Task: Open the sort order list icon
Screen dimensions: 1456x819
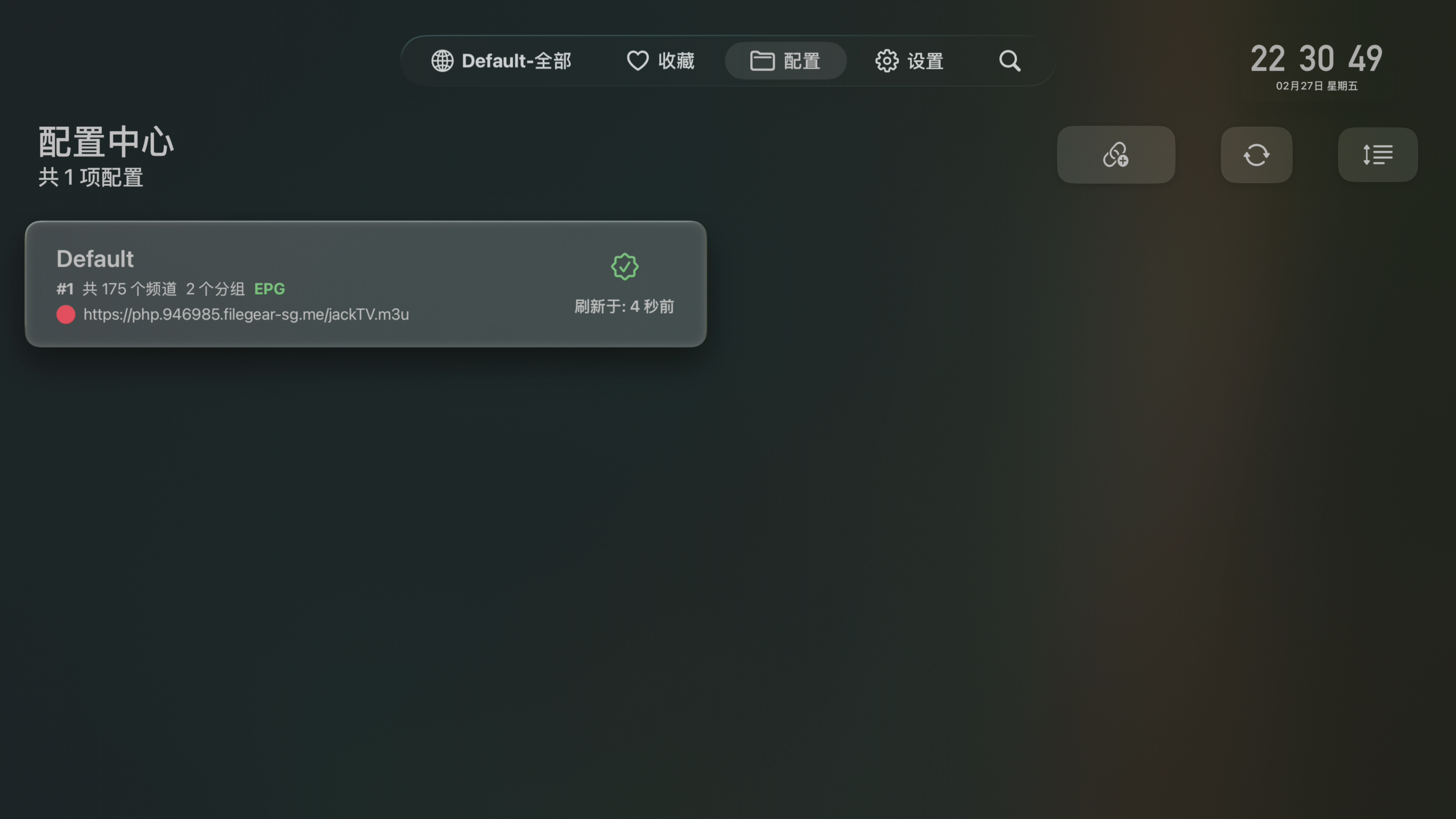Action: (1378, 155)
